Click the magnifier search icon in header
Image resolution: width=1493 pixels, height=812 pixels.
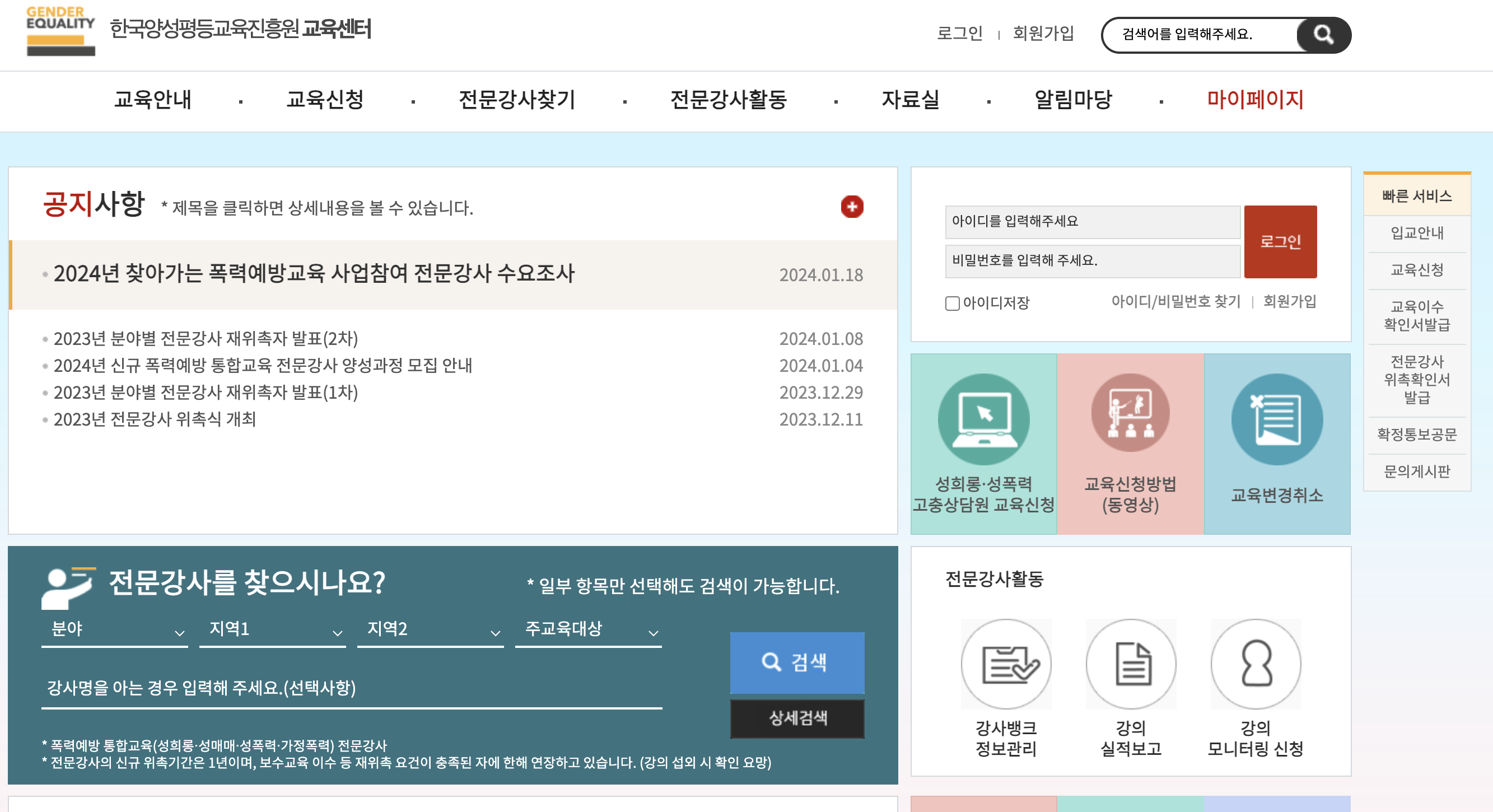(x=1323, y=35)
